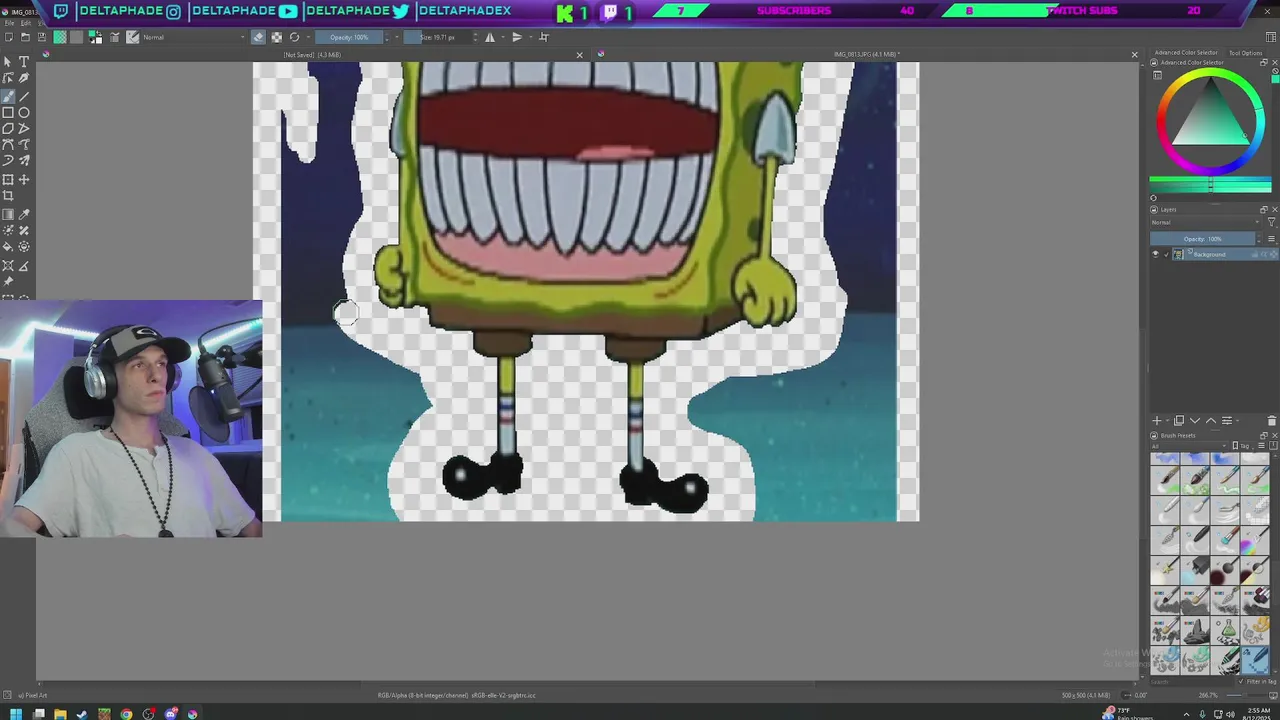
Task: Reload original brush preset
Action: coord(294,37)
